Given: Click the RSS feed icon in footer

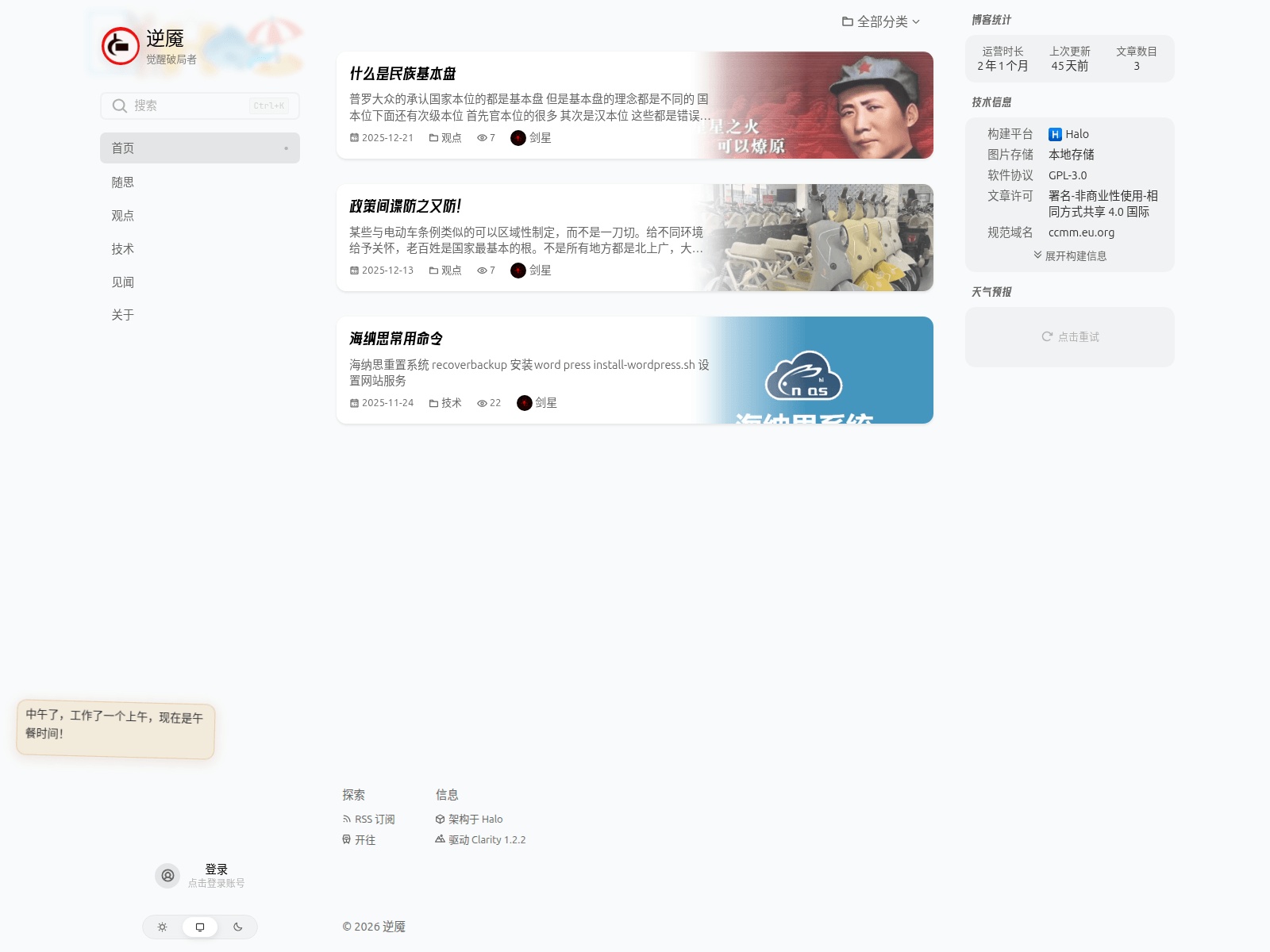Looking at the screenshot, I should pyautogui.click(x=347, y=819).
